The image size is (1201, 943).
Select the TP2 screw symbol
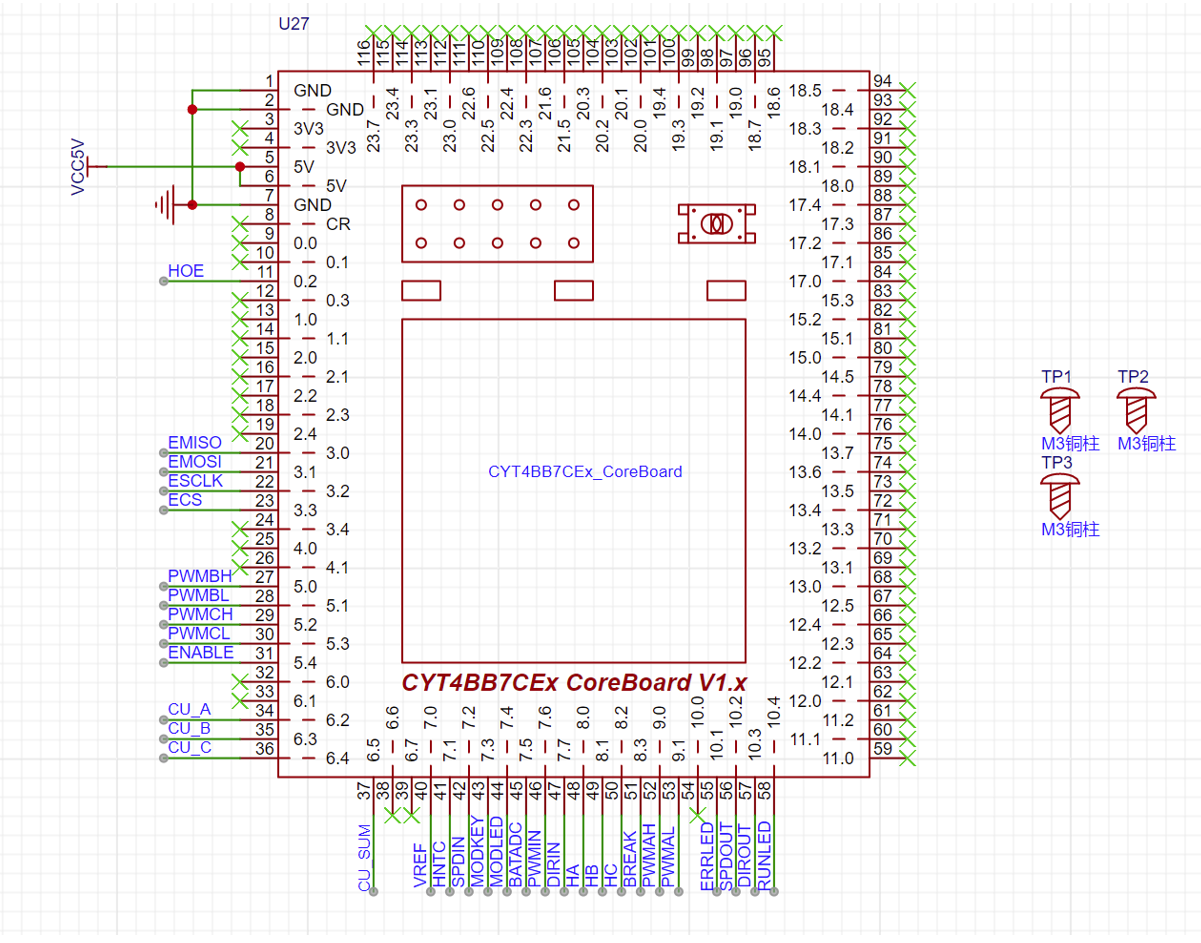[x=1135, y=410]
